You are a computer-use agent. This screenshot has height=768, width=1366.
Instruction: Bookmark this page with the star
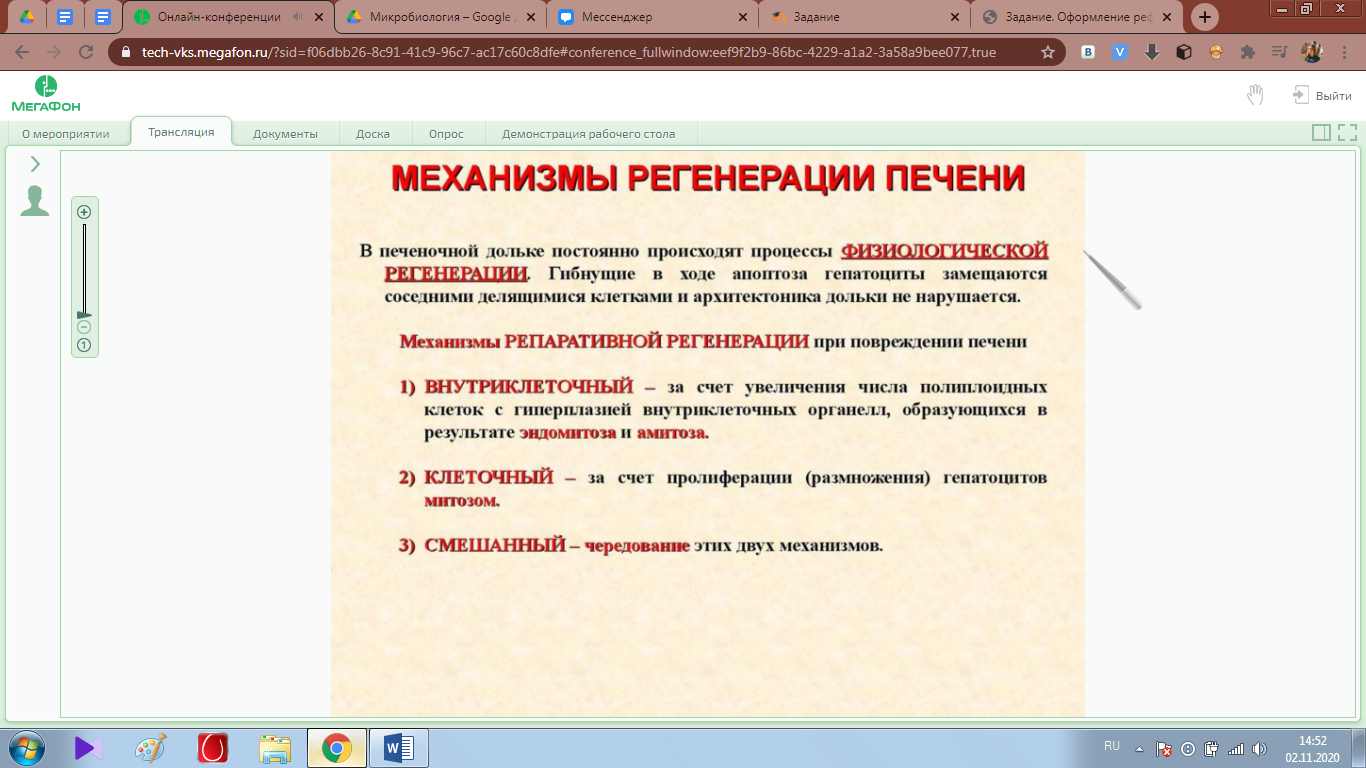(x=1047, y=52)
